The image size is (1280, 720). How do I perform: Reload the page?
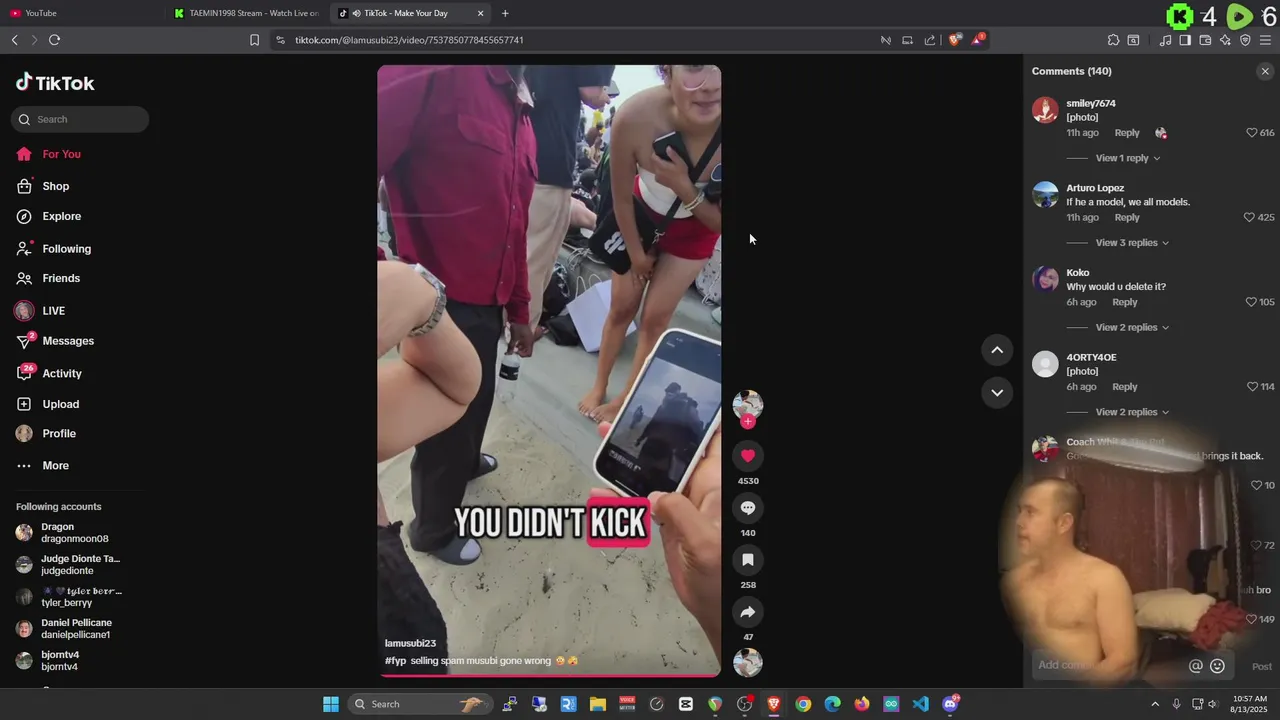tap(54, 40)
